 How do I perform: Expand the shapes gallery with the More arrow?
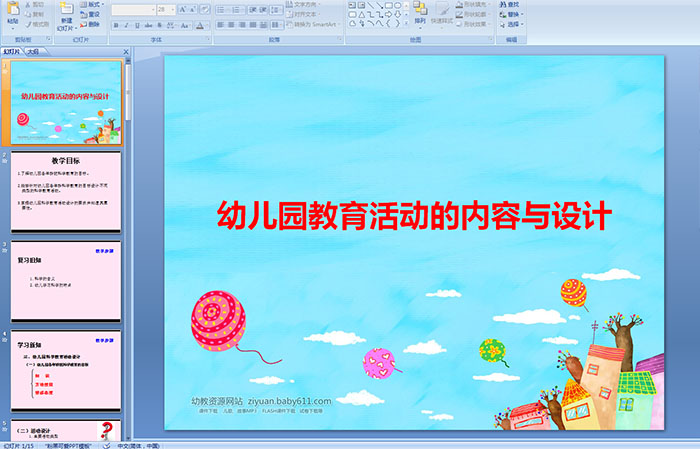coord(406,23)
